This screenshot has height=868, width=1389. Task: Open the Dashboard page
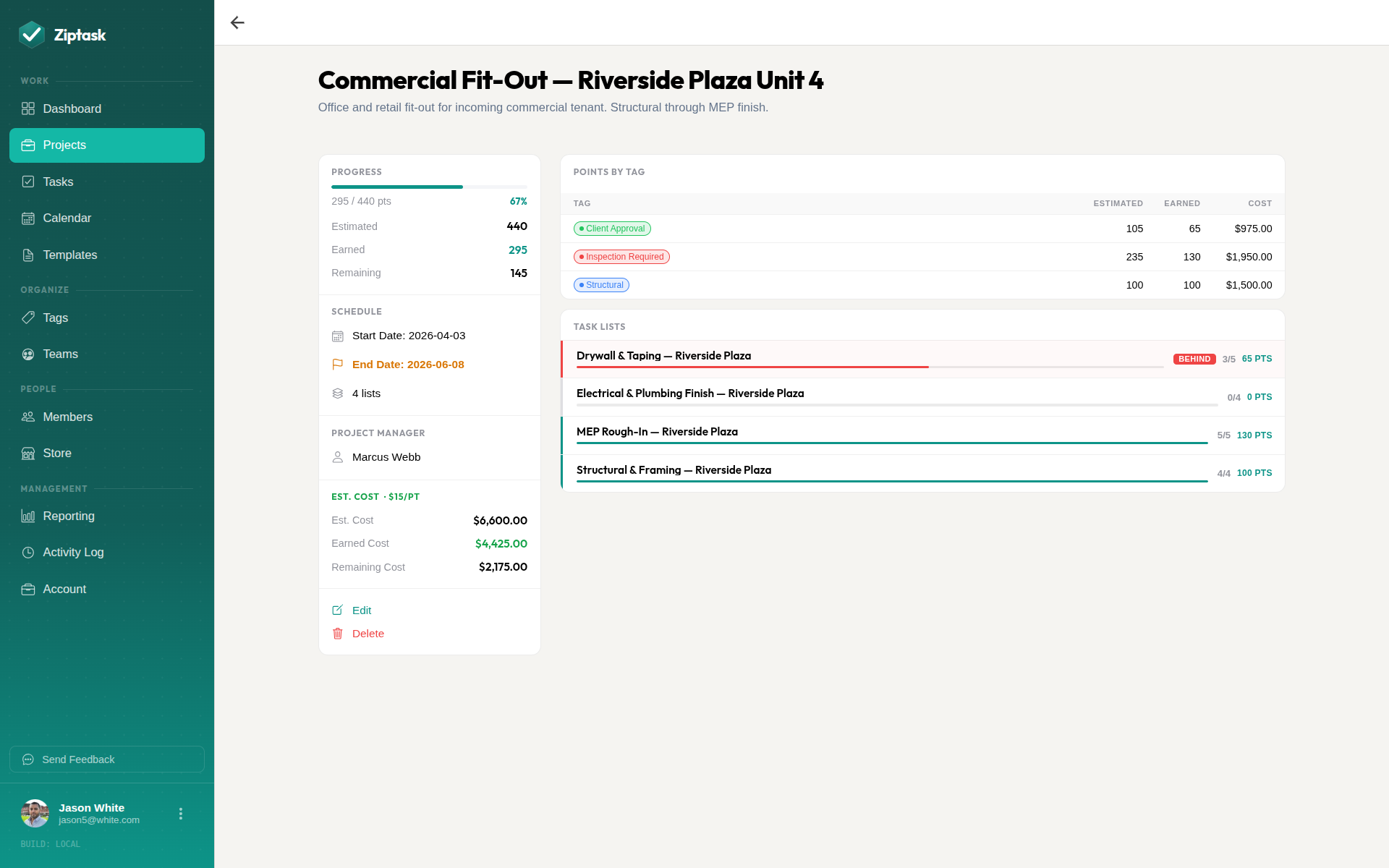tap(107, 109)
